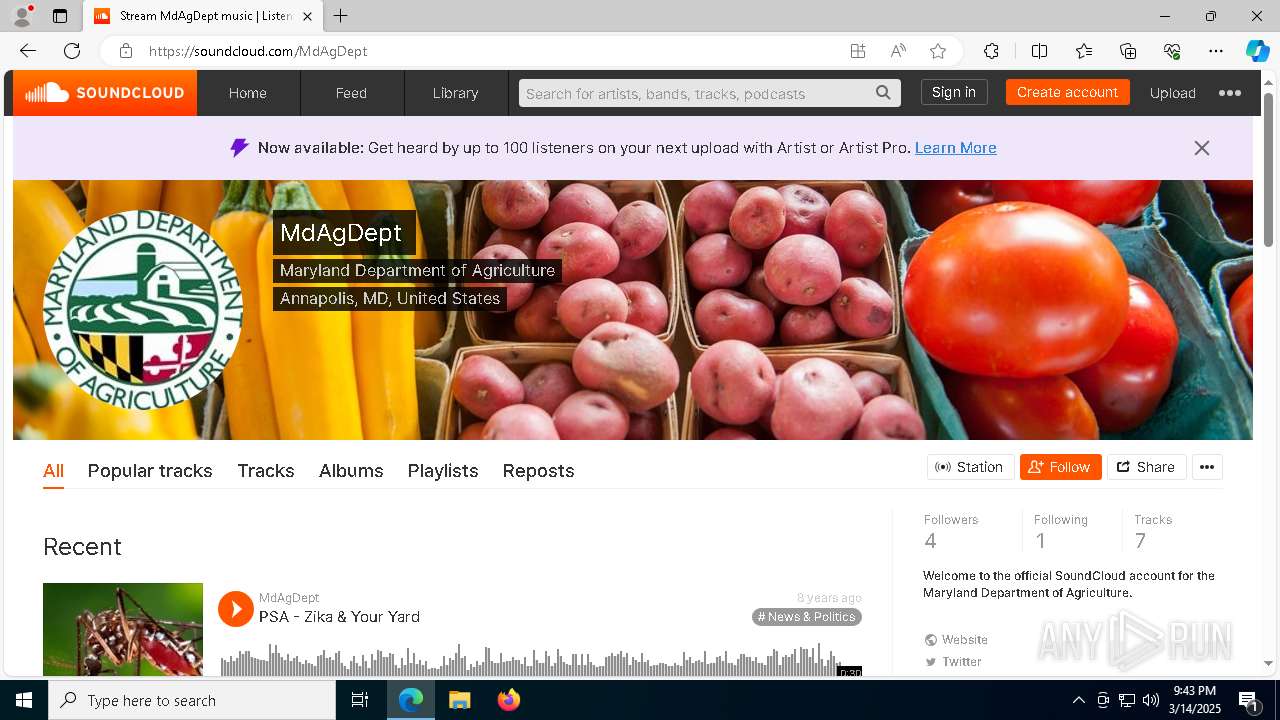Click the Create account button
The image size is (1280, 720).
click(1067, 92)
